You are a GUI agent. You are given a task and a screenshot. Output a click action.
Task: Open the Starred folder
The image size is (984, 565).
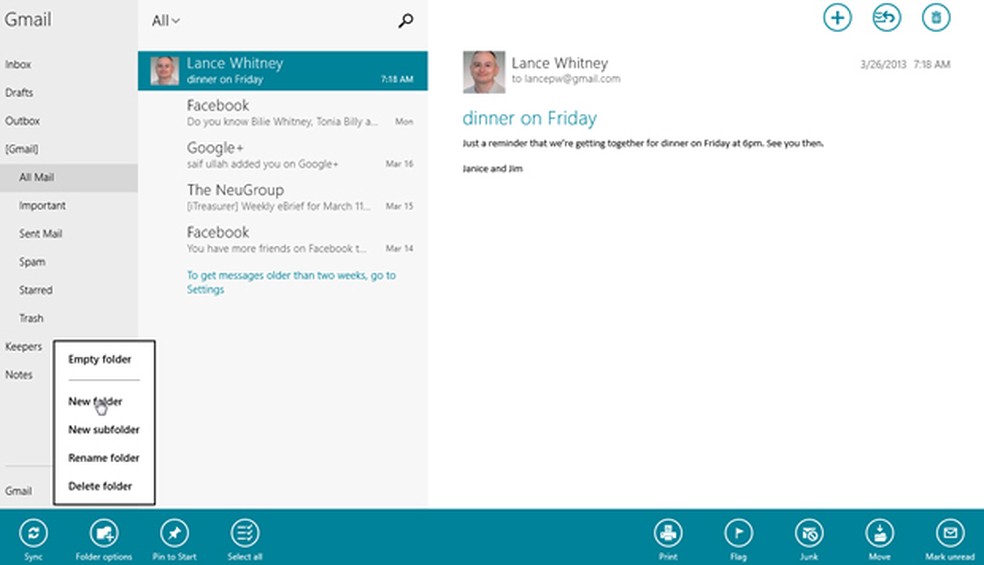tap(36, 290)
